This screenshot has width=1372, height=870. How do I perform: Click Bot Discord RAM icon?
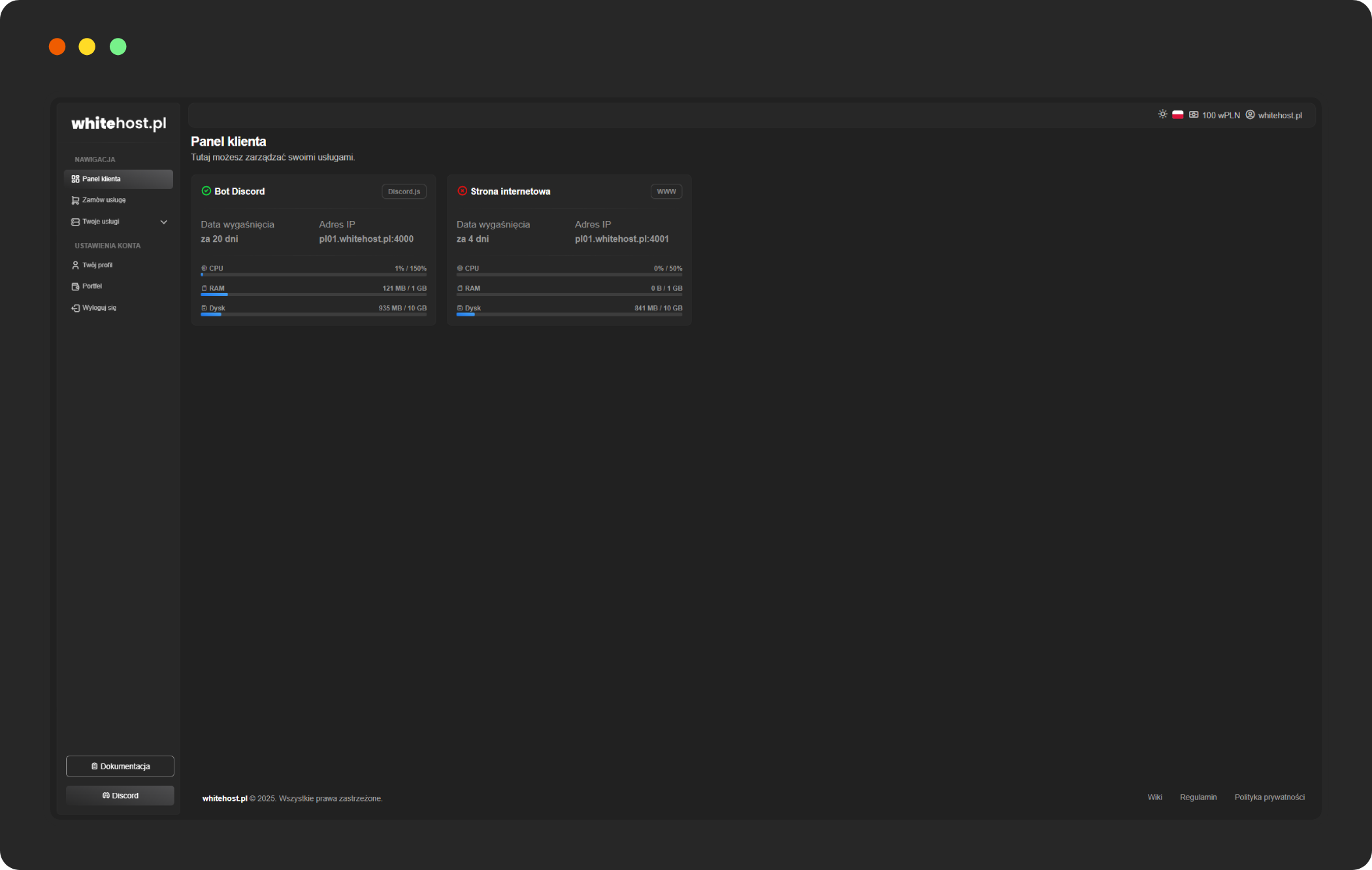[x=204, y=288]
